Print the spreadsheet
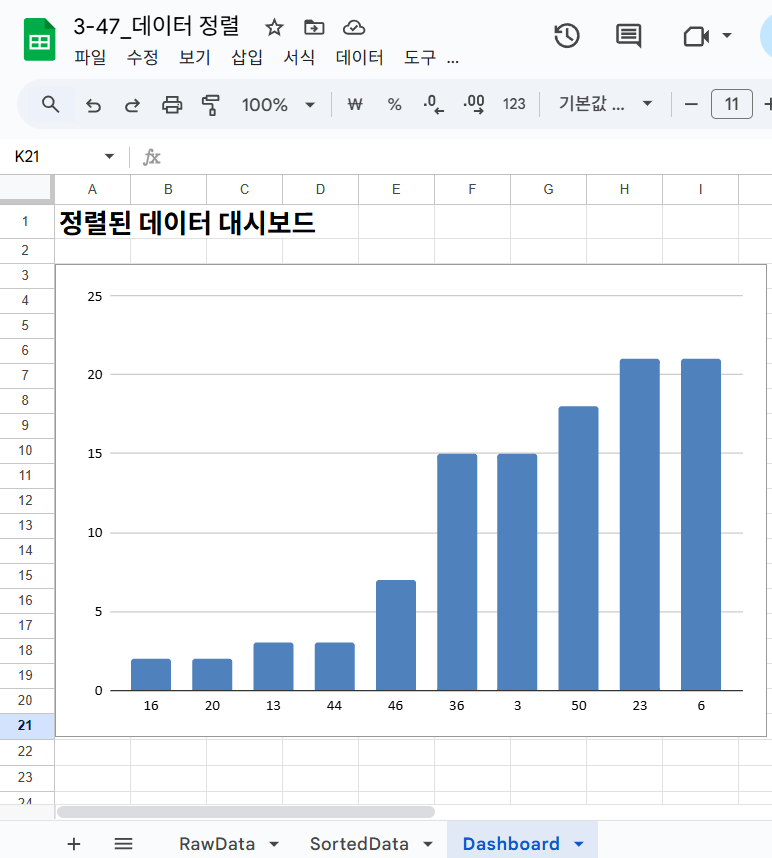The width and height of the screenshot is (772, 858). pos(172,105)
